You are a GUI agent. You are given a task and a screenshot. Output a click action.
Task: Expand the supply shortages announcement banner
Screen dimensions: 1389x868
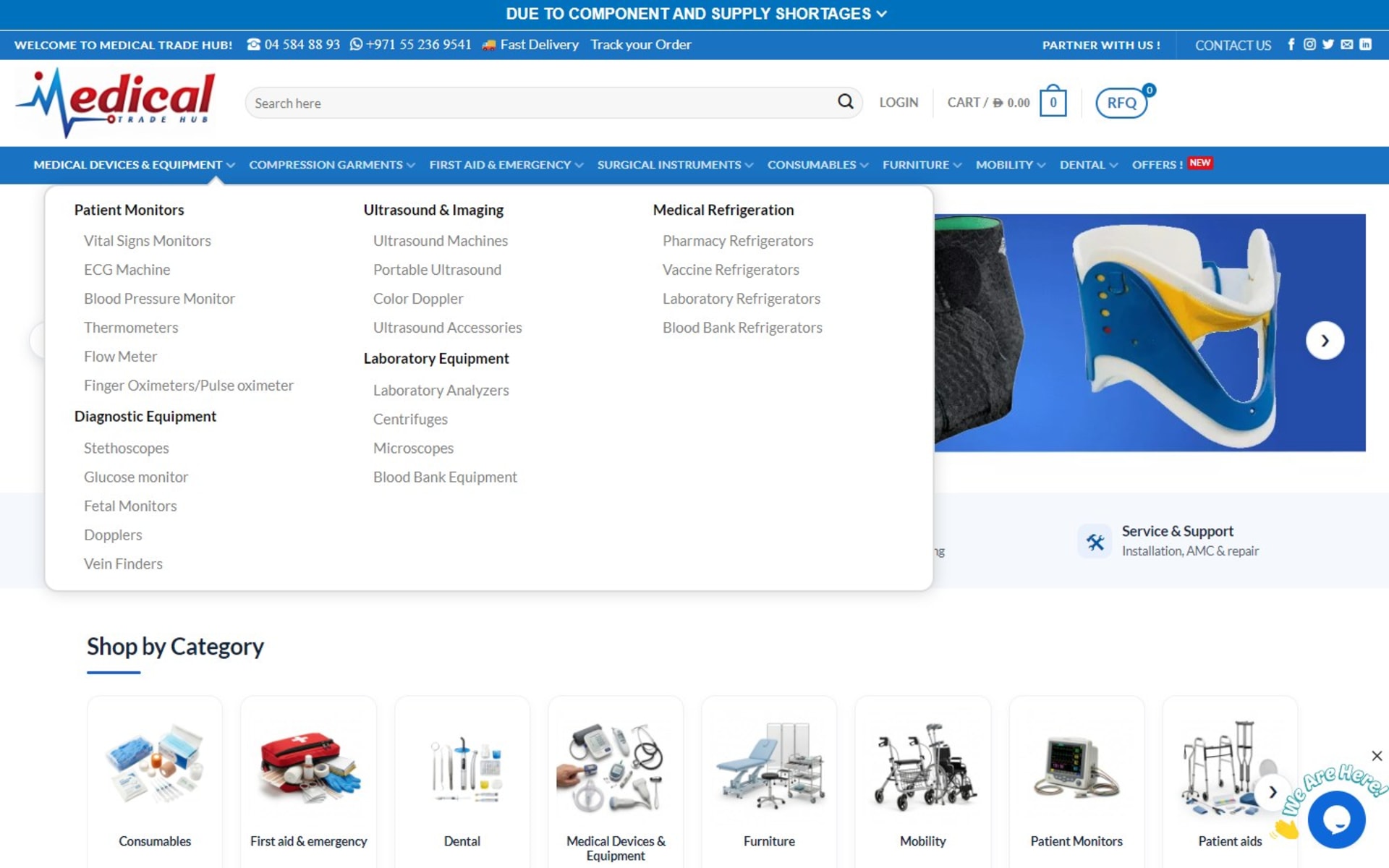(695, 14)
